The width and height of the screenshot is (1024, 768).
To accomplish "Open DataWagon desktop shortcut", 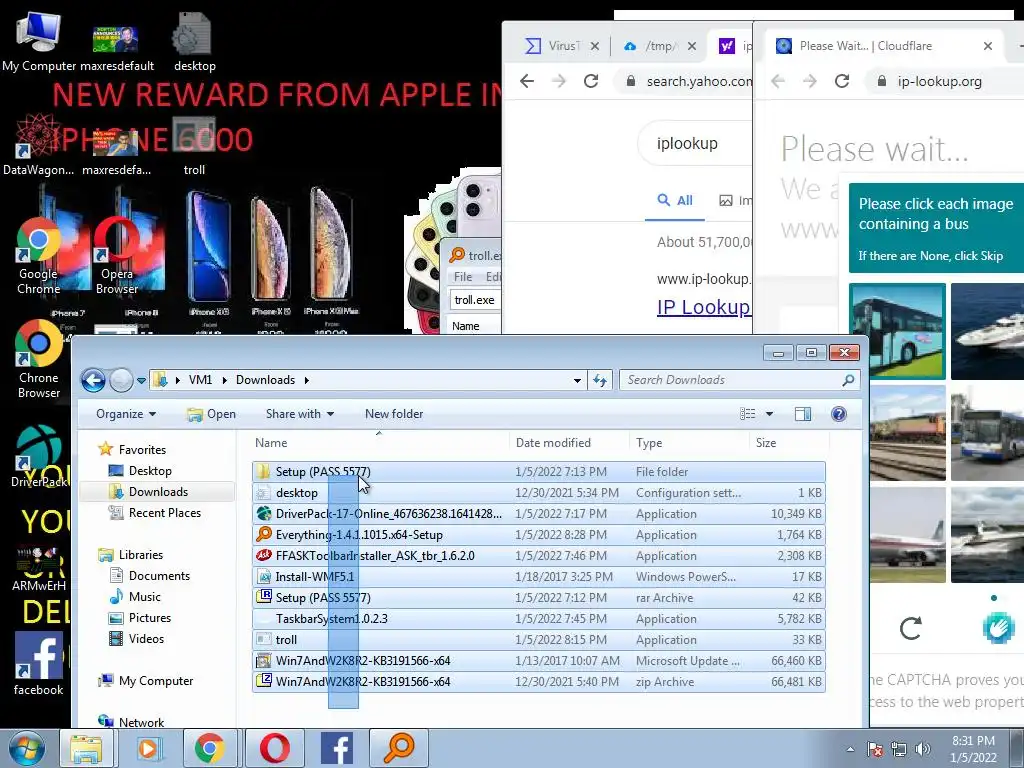I will (x=39, y=146).
